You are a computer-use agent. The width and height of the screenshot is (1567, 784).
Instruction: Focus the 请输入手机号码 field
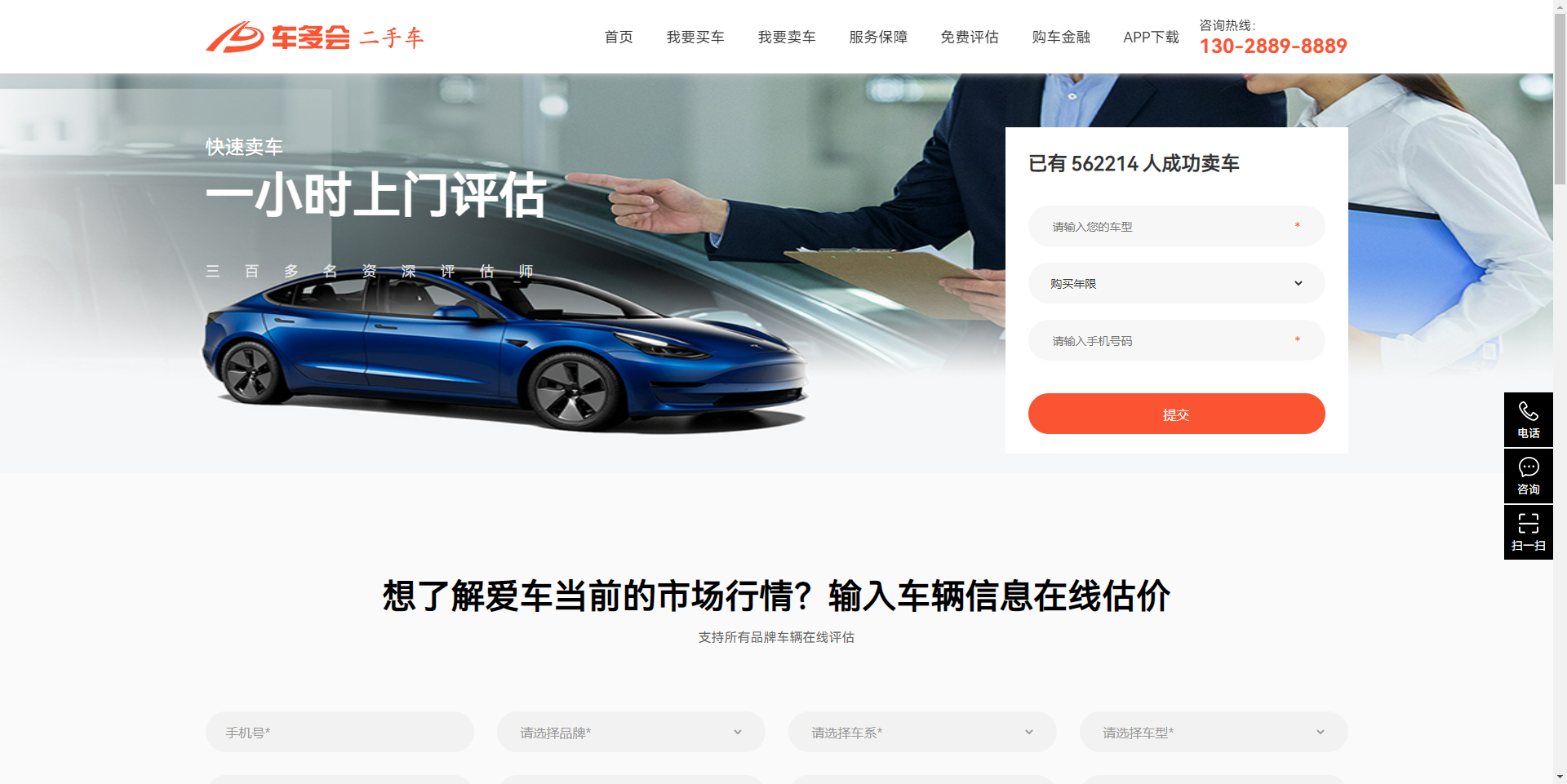[x=1176, y=340]
